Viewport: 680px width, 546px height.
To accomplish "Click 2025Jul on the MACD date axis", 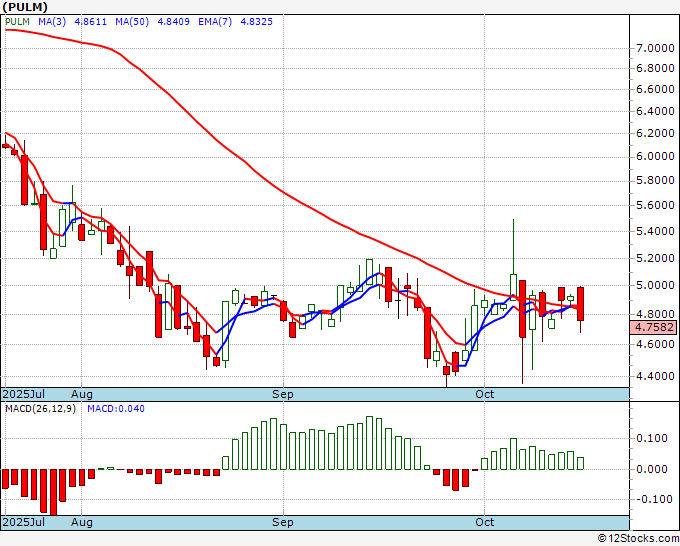I will pyautogui.click(x=23, y=522).
